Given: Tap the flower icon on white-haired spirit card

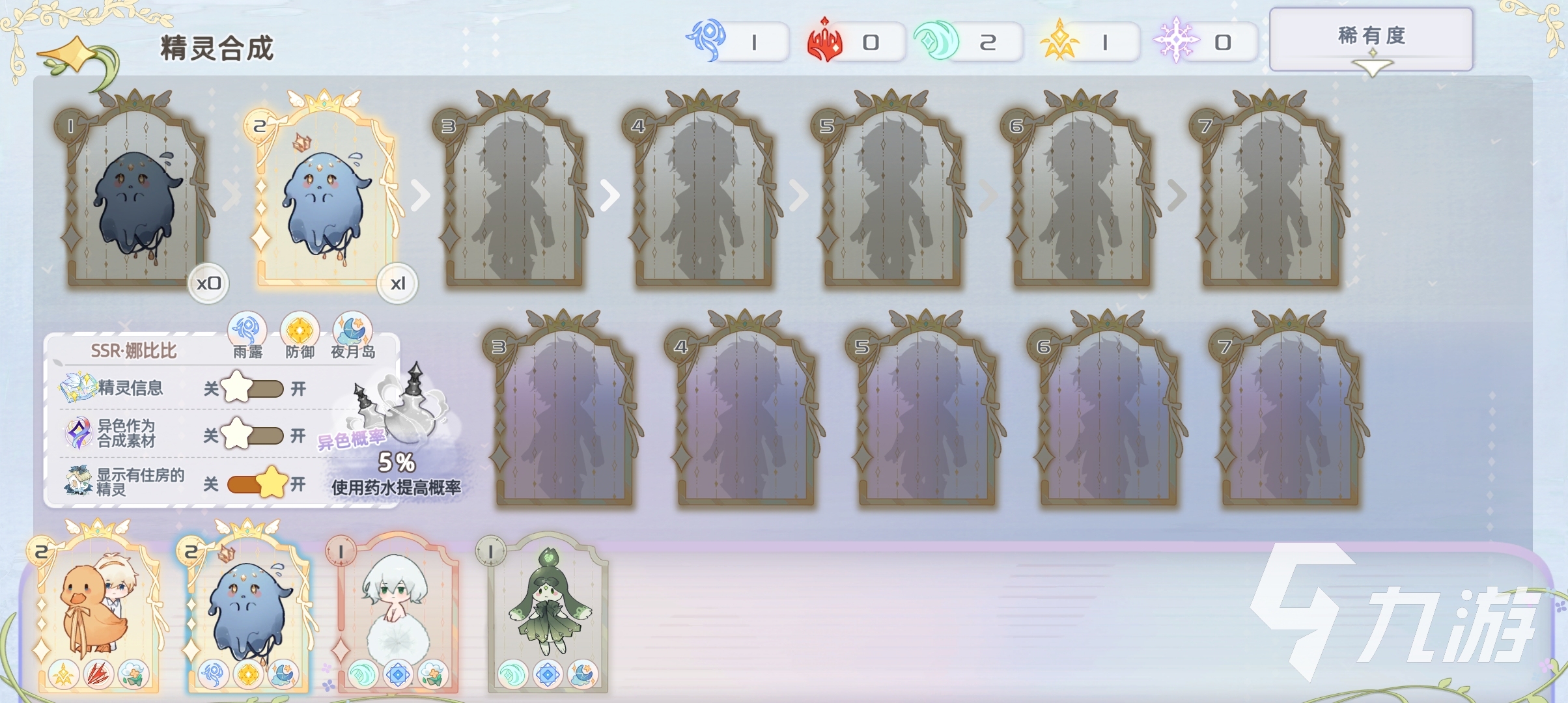Looking at the screenshot, I should (x=433, y=674).
